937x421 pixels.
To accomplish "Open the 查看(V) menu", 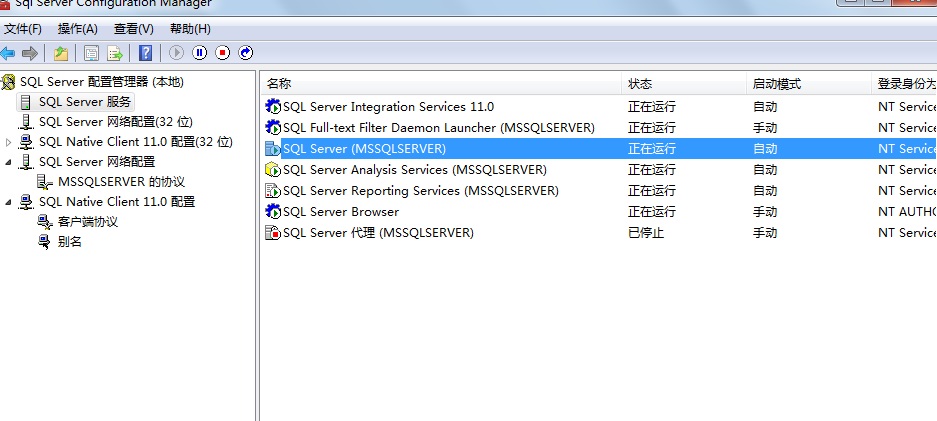I will 134,29.
